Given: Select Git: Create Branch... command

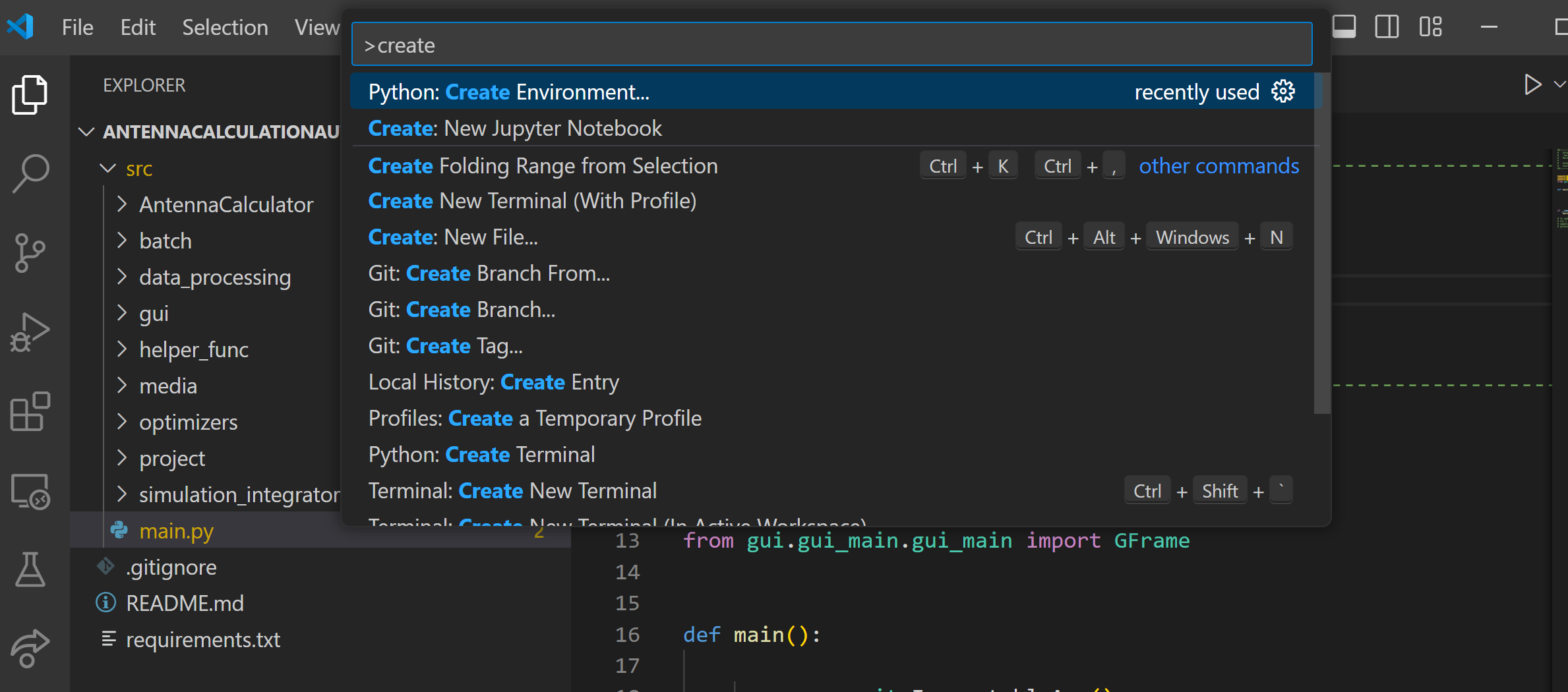Looking at the screenshot, I should [462, 310].
